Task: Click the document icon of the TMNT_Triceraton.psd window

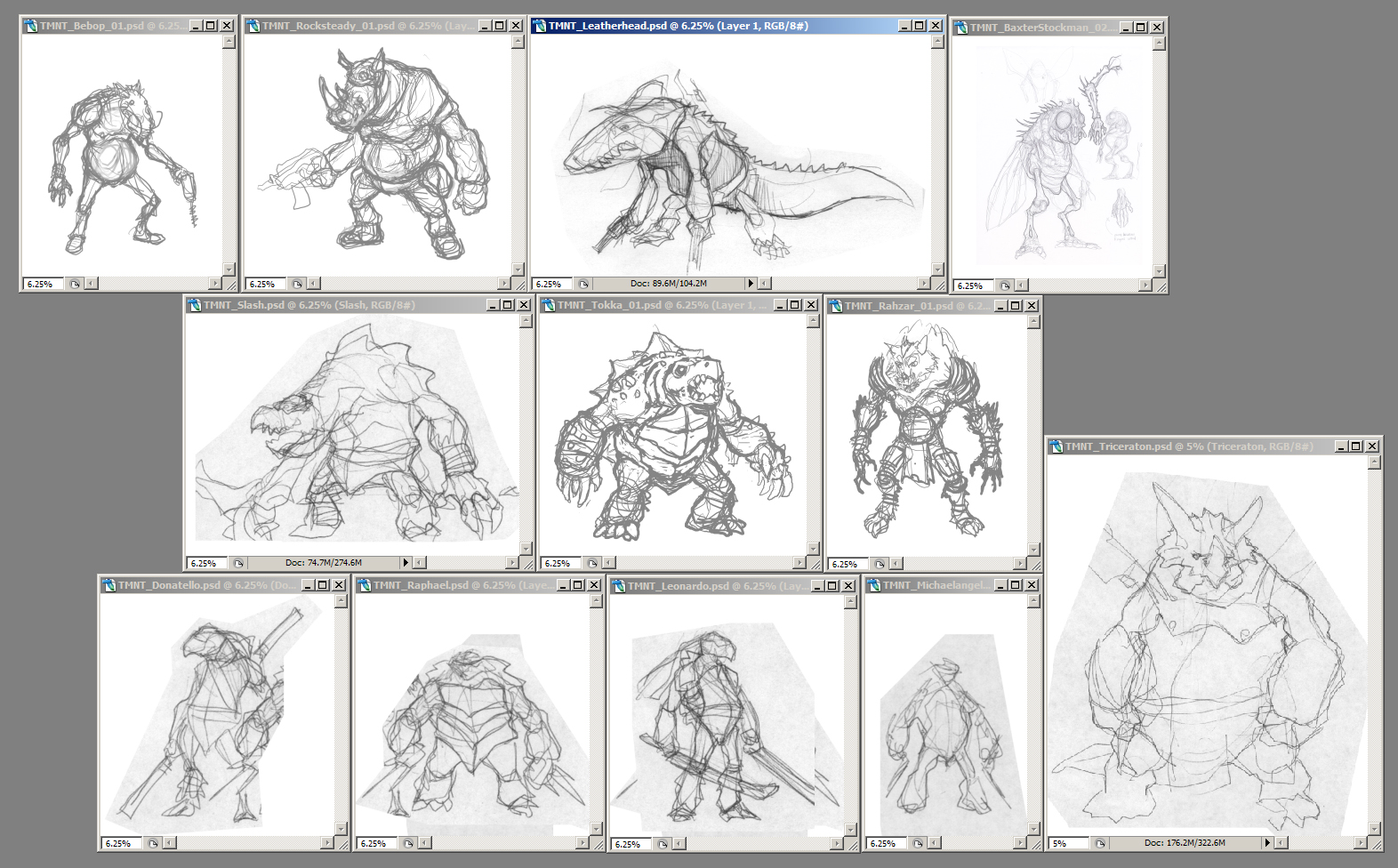Action: coord(1057,446)
